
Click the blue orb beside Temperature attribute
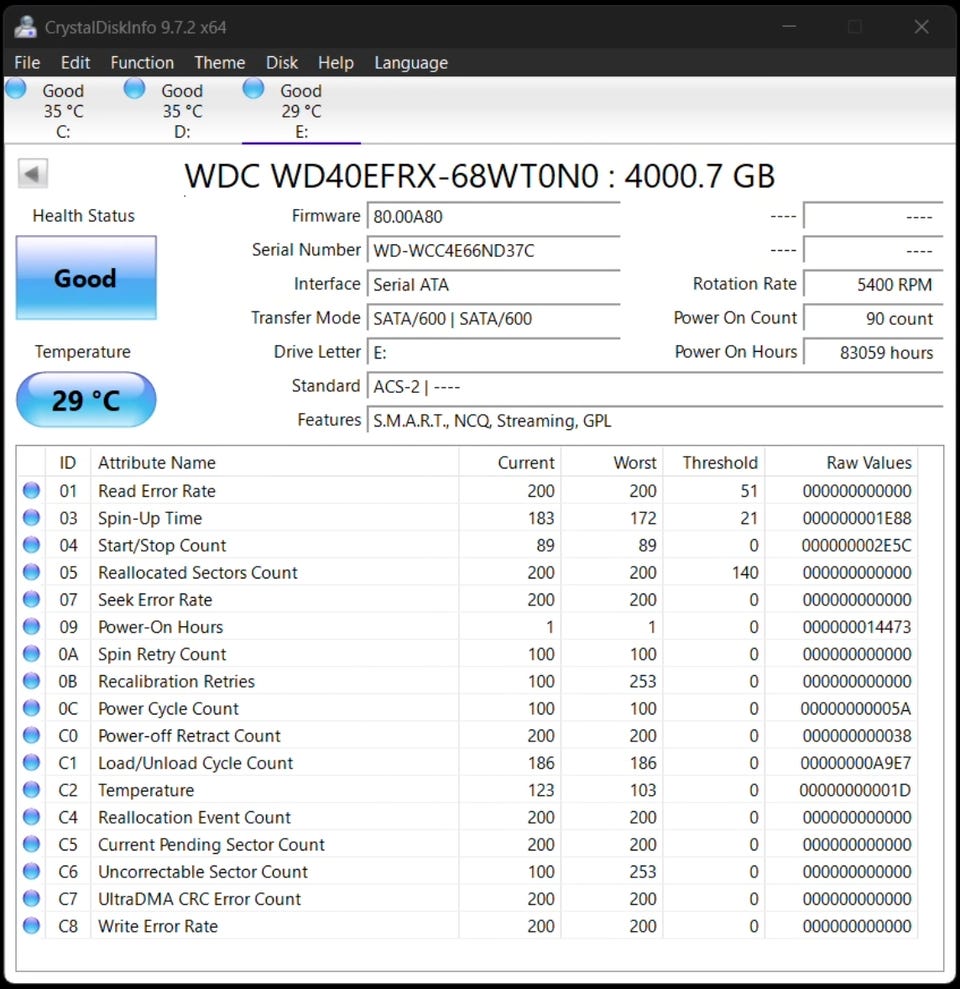pos(31,790)
